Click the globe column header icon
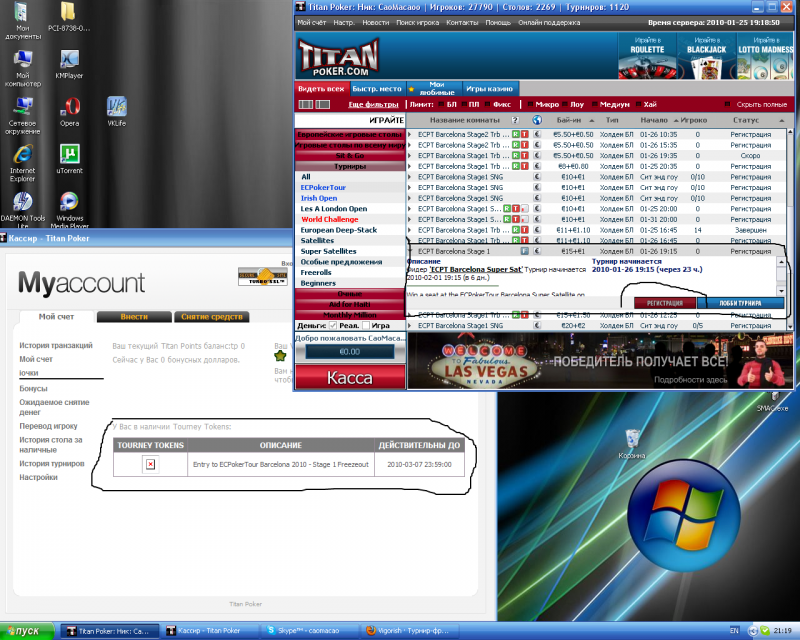The width and height of the screenshot is (800, 640). 537,120
